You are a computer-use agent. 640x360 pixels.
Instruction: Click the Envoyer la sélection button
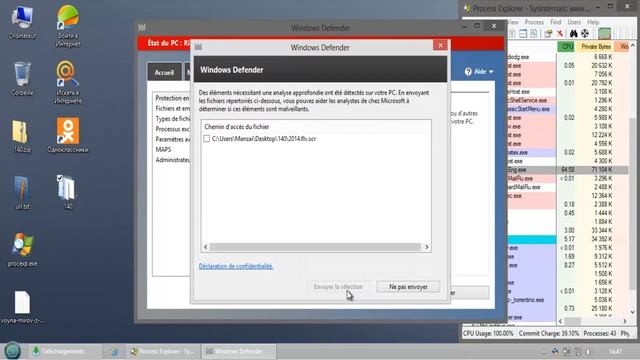338,287
